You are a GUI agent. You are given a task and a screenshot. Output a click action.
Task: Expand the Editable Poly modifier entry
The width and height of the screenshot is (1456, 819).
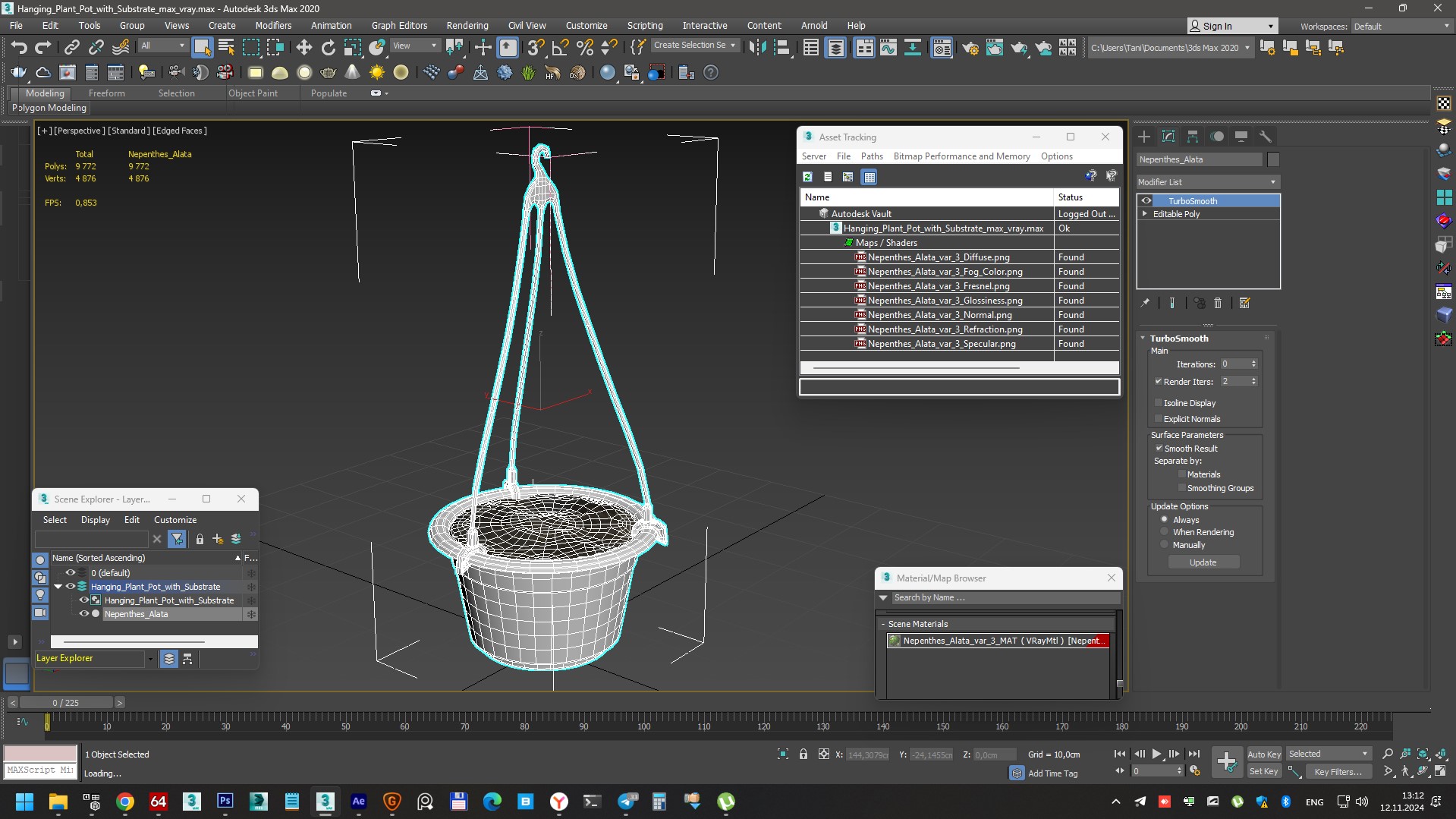click(1145, 214)
